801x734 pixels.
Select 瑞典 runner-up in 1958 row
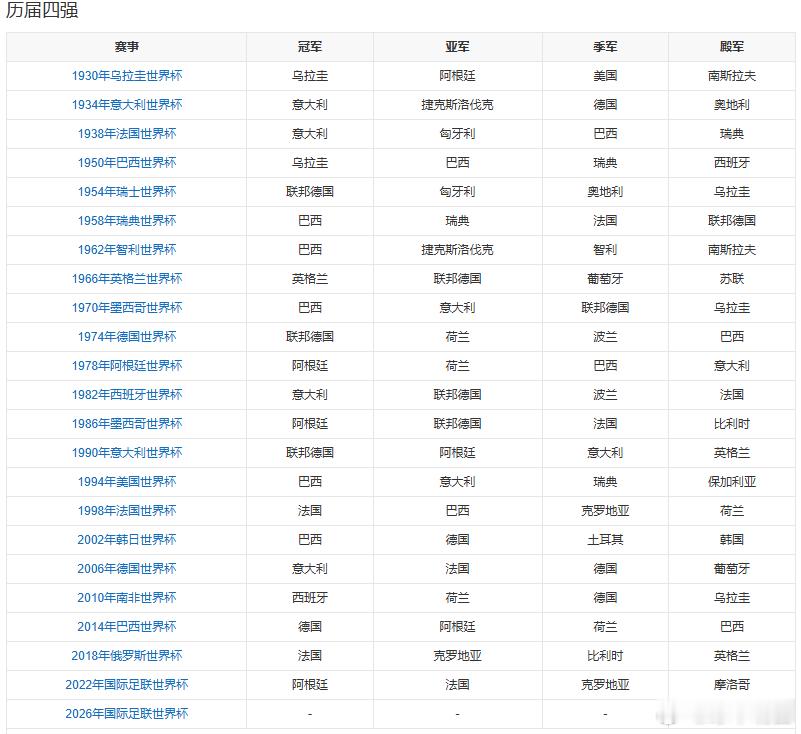point(457,221)
